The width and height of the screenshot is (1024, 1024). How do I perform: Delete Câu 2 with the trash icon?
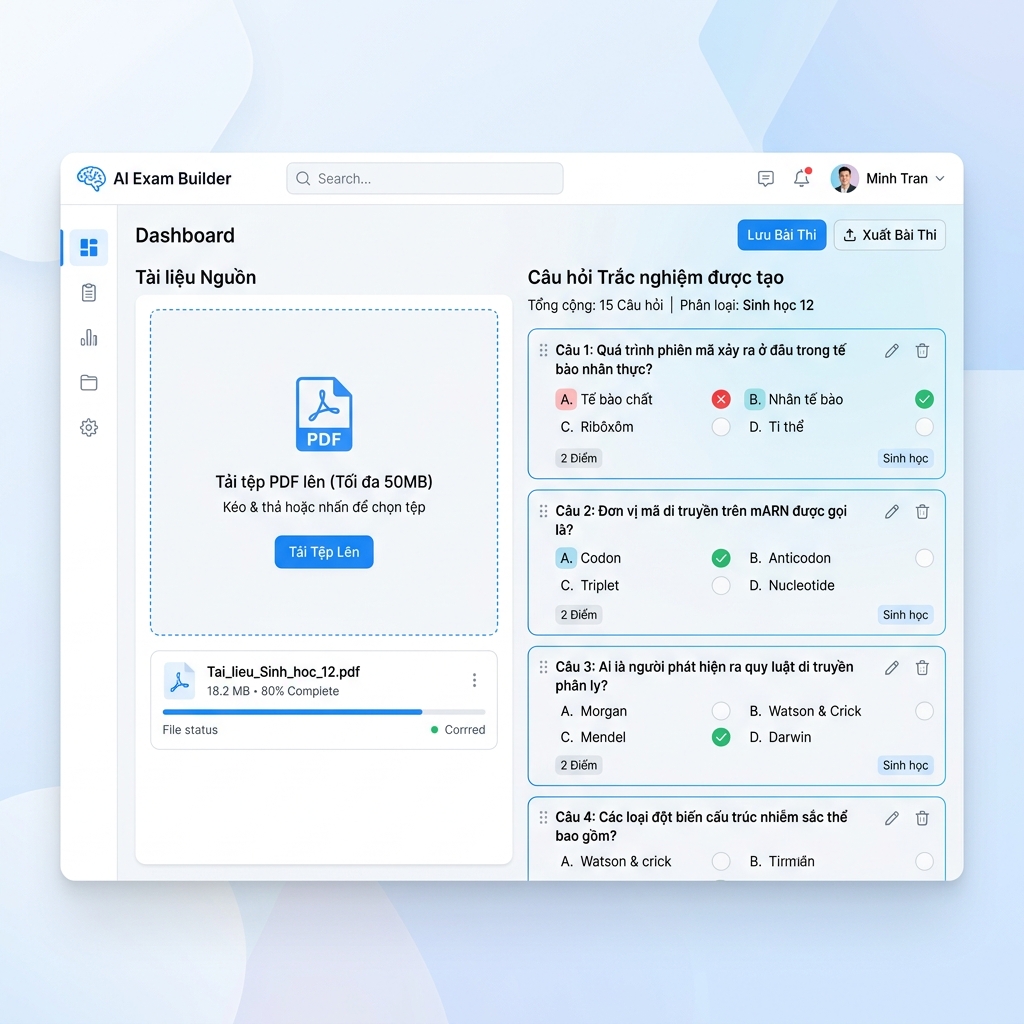[922, 511]
